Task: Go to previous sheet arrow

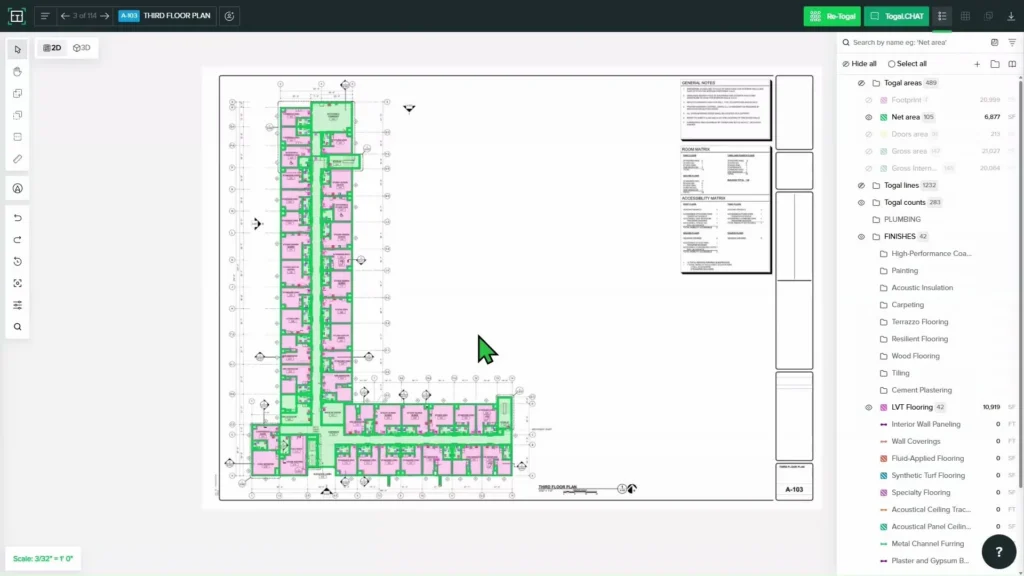Action: pyautogui.click(x=65, y=16)
